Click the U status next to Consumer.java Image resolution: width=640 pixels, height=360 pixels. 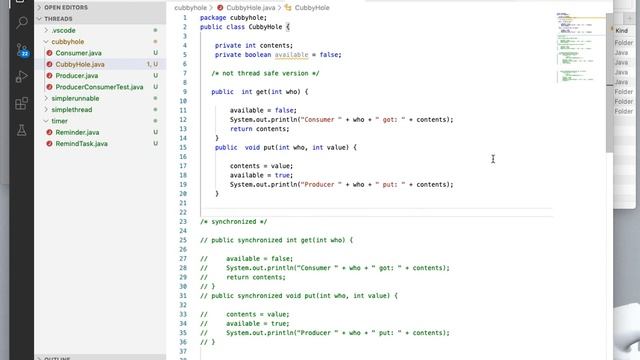[156, 53]
